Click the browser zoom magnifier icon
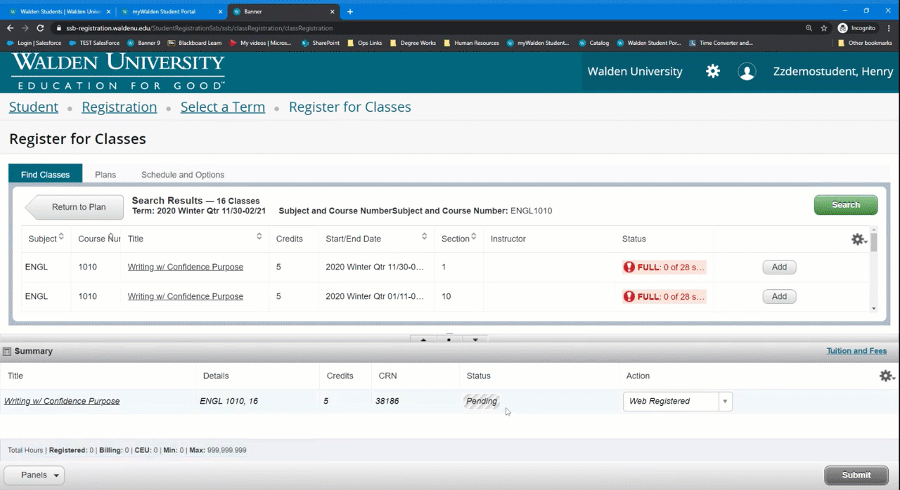Viewport: 900px width, 490px height. 809,28
